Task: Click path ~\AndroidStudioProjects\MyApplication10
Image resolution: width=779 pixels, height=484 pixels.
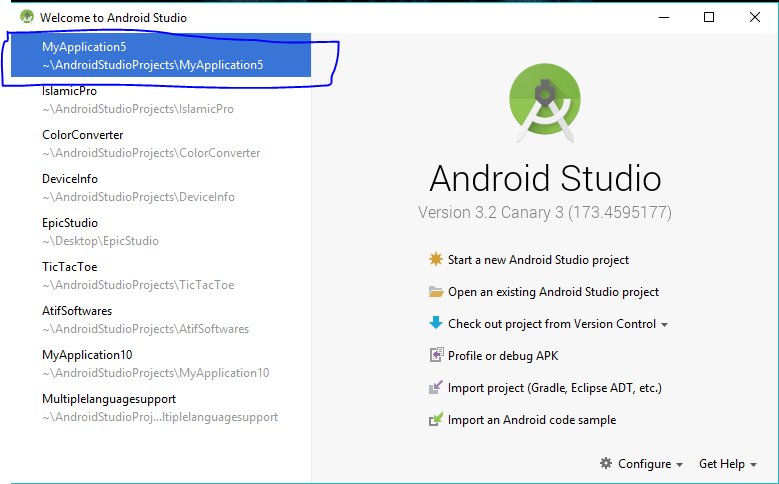Action: click(x=156, y=373)
